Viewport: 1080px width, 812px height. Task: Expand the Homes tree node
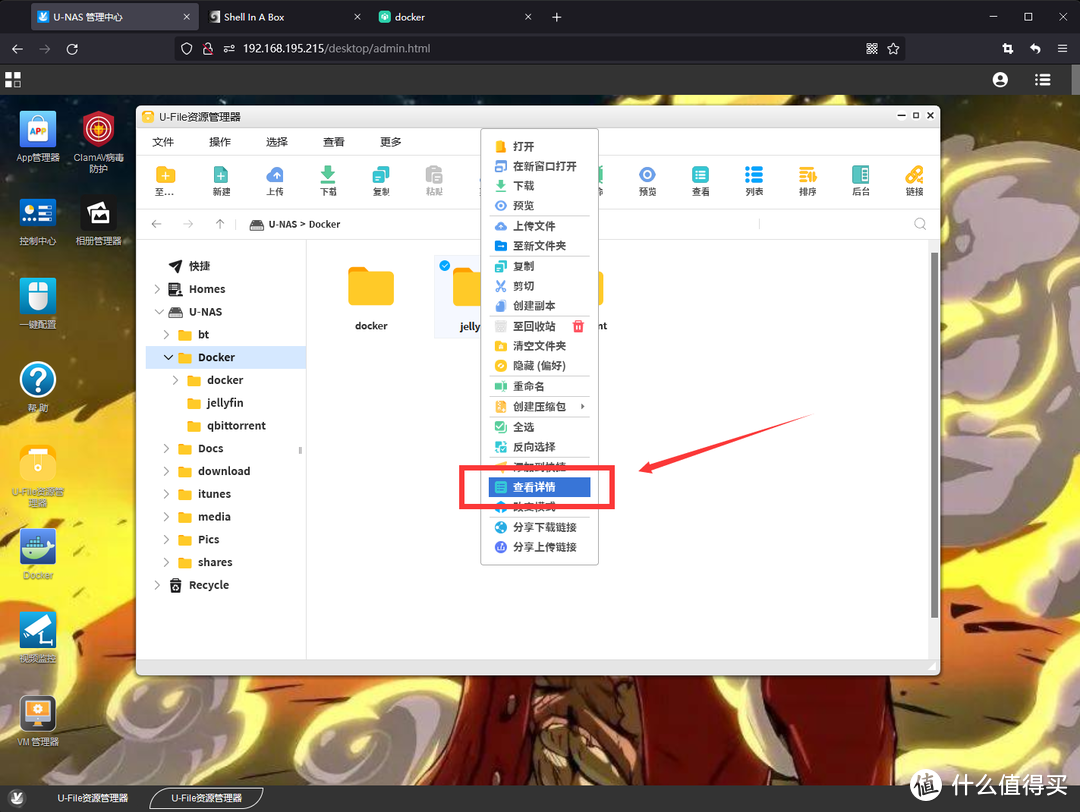point(157,289)
